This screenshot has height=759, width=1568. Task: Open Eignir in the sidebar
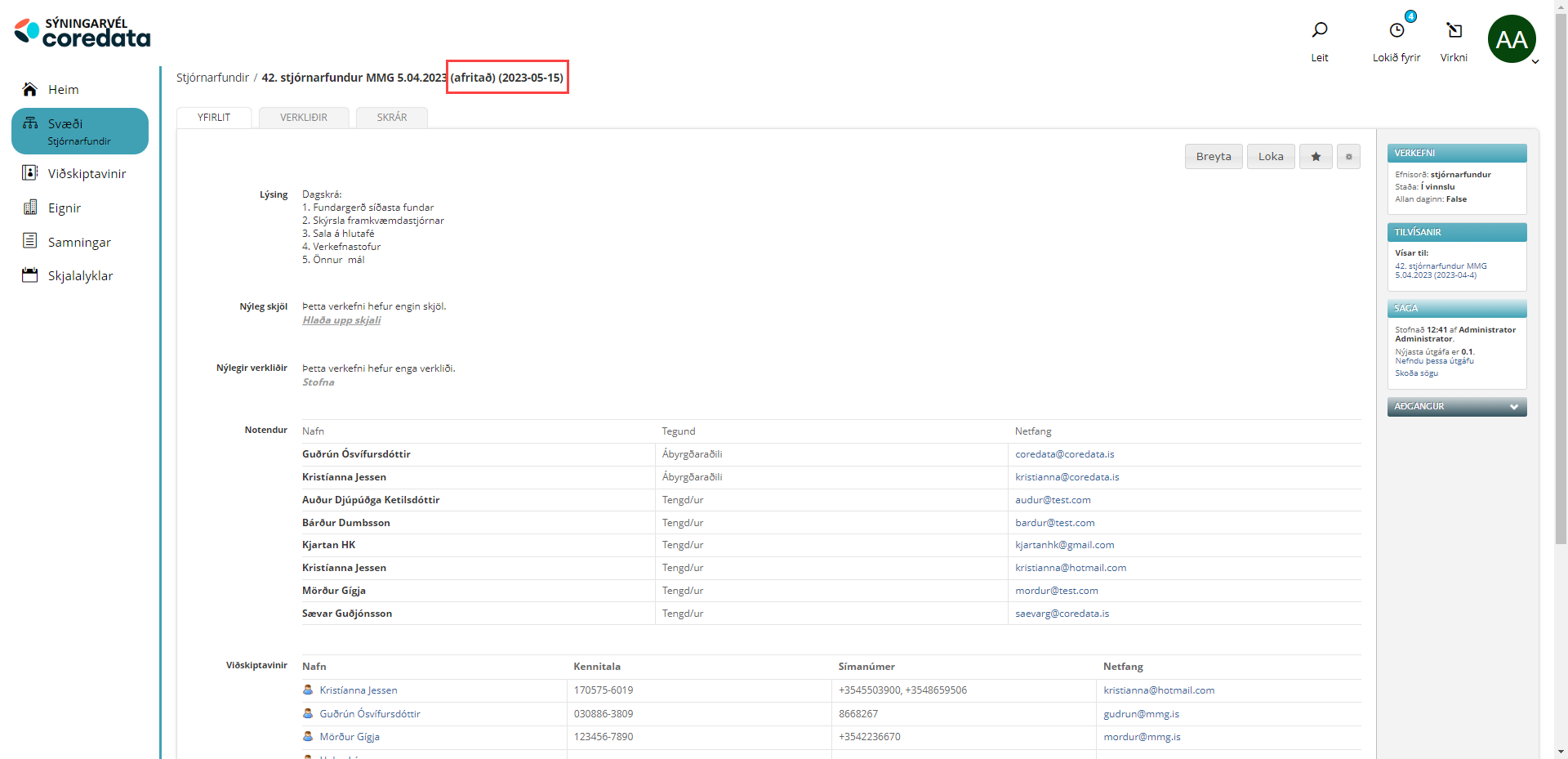64,208
